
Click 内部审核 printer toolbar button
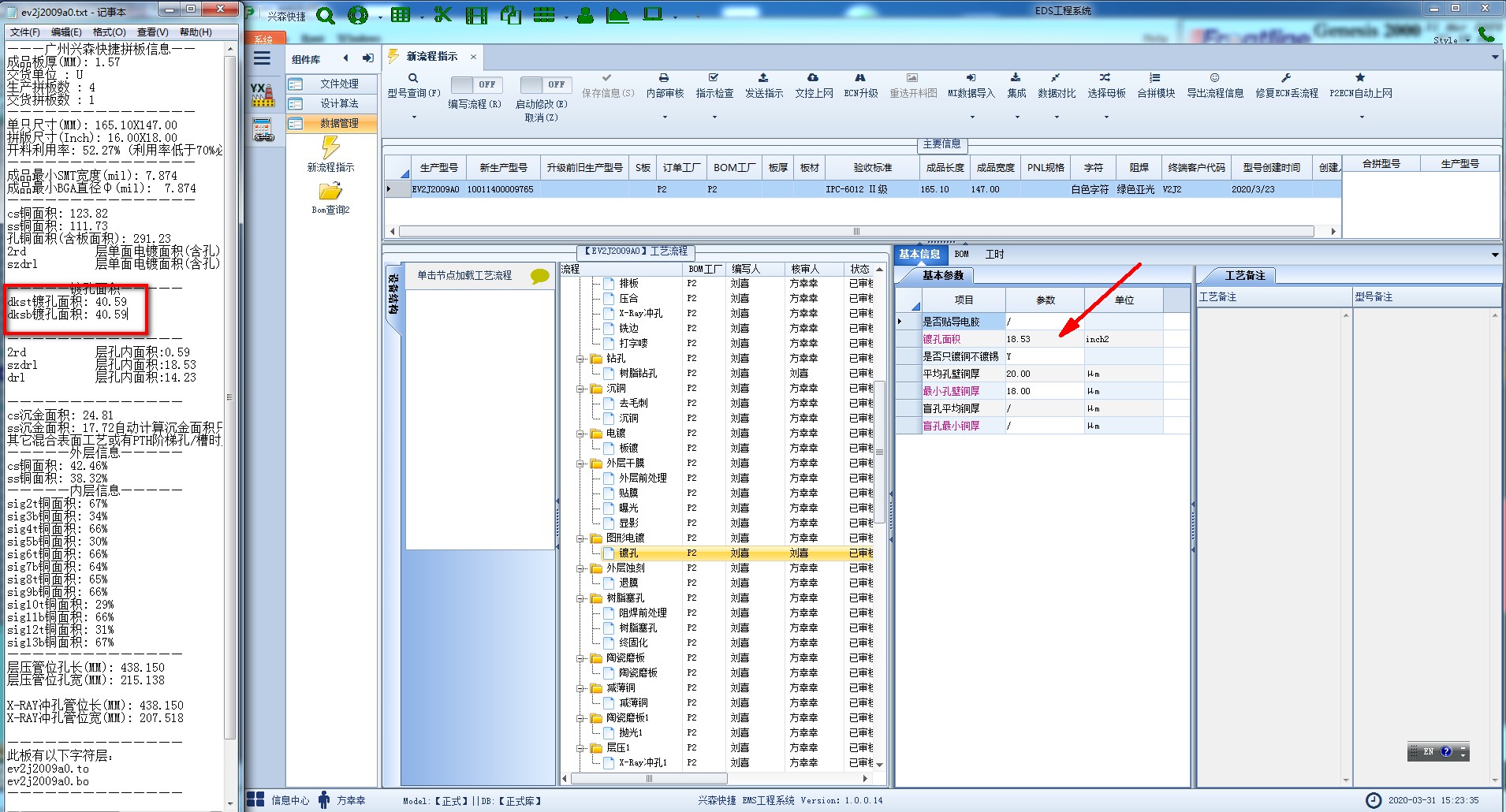(x=665, y=86)
